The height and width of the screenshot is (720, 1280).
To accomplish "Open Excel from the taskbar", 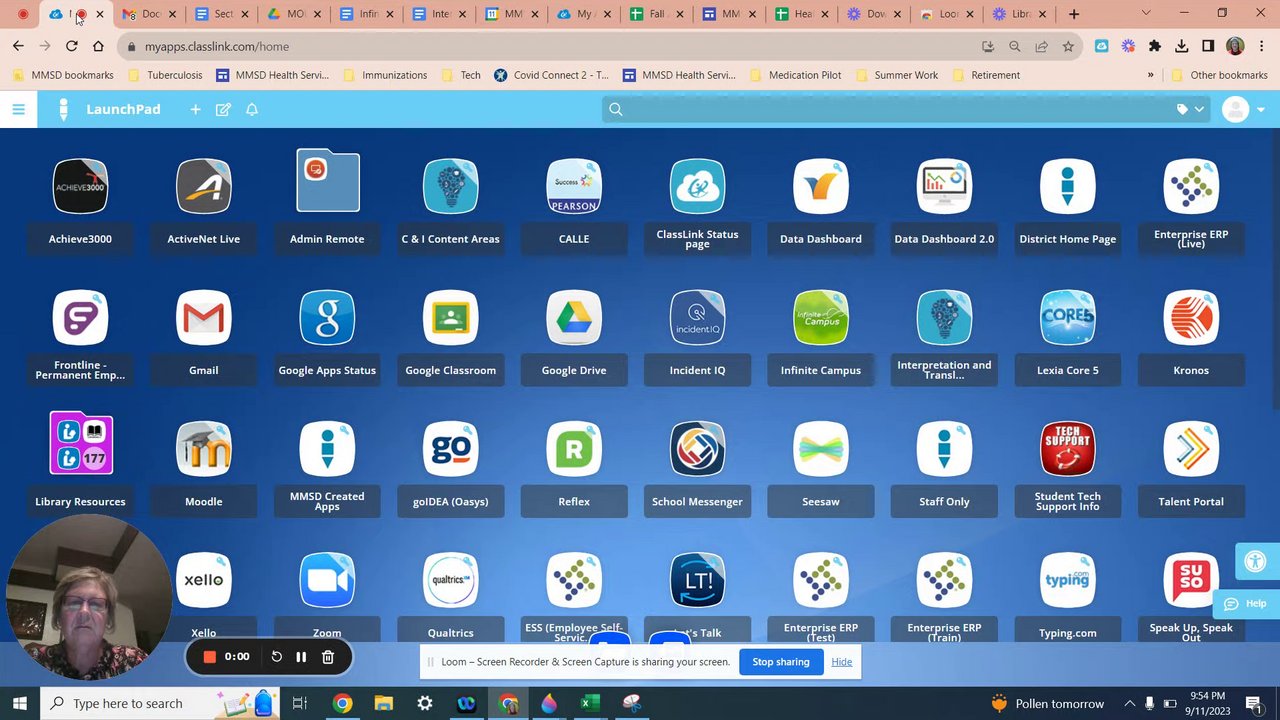I will tap(590, 703).
